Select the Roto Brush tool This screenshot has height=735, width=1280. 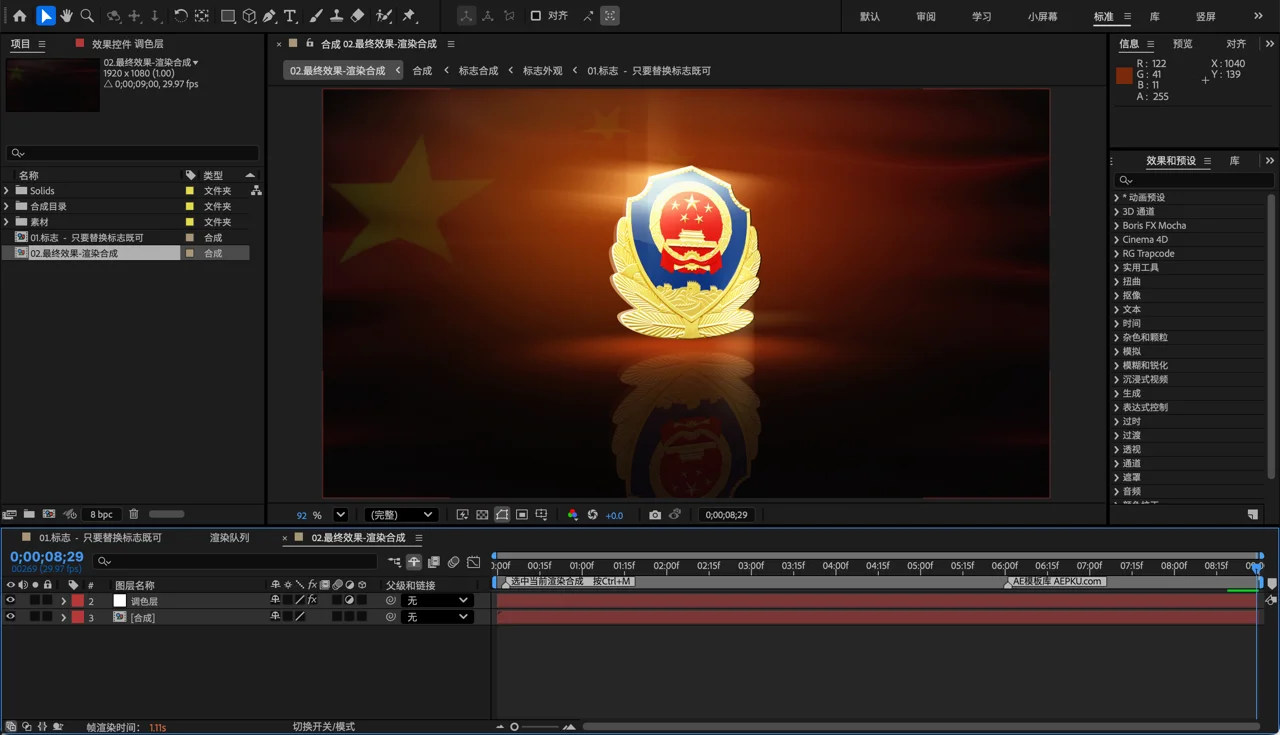pos(384,16)
